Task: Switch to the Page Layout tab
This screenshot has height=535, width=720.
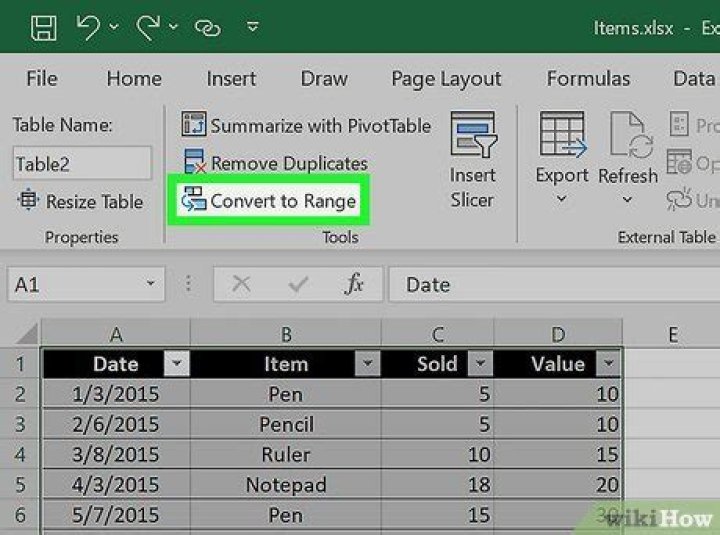Action: 446,79
